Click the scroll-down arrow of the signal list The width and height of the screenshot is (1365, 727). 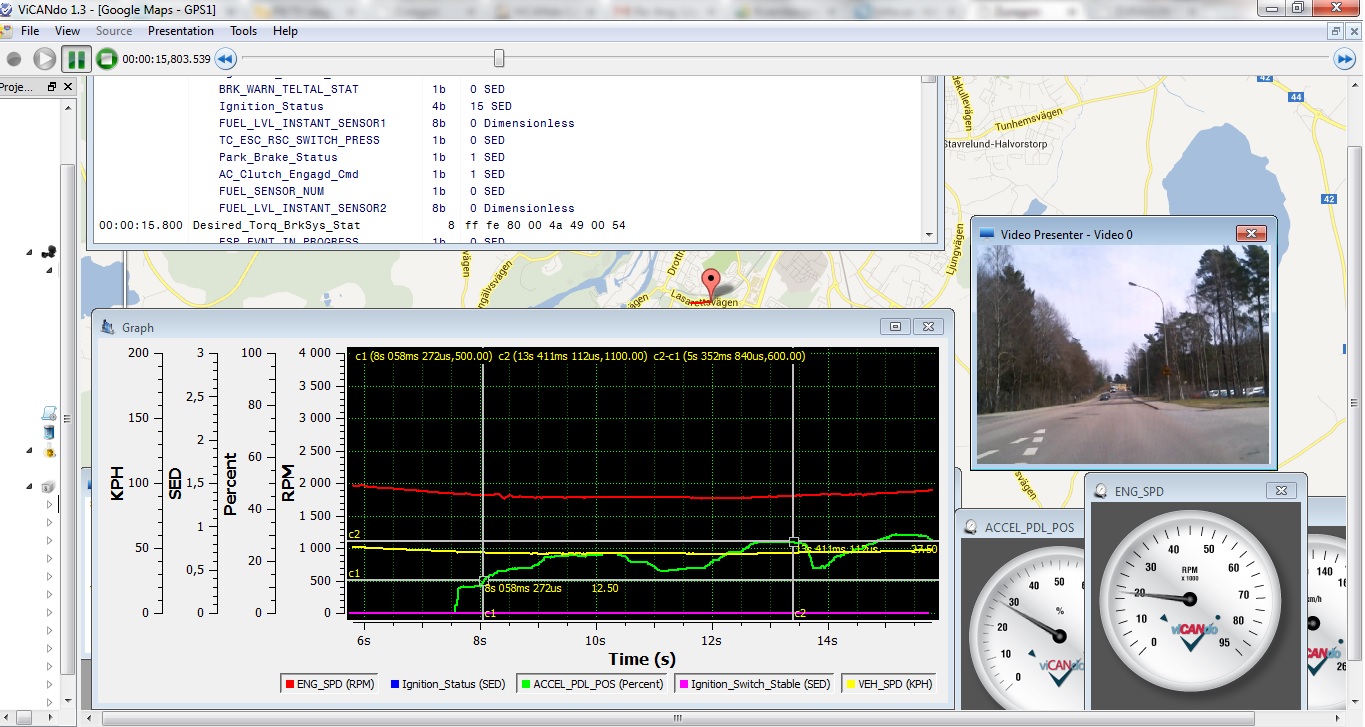[929, 236]
